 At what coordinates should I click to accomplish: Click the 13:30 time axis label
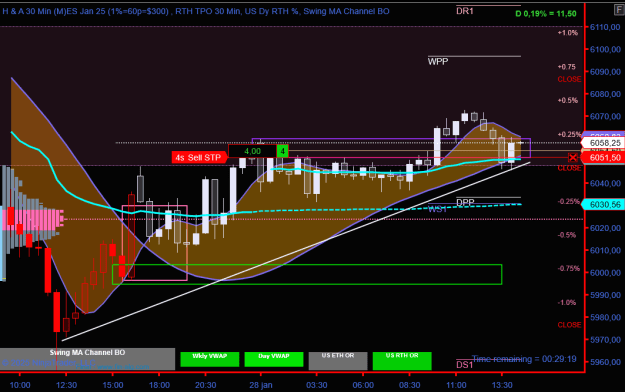coord(502,385)
